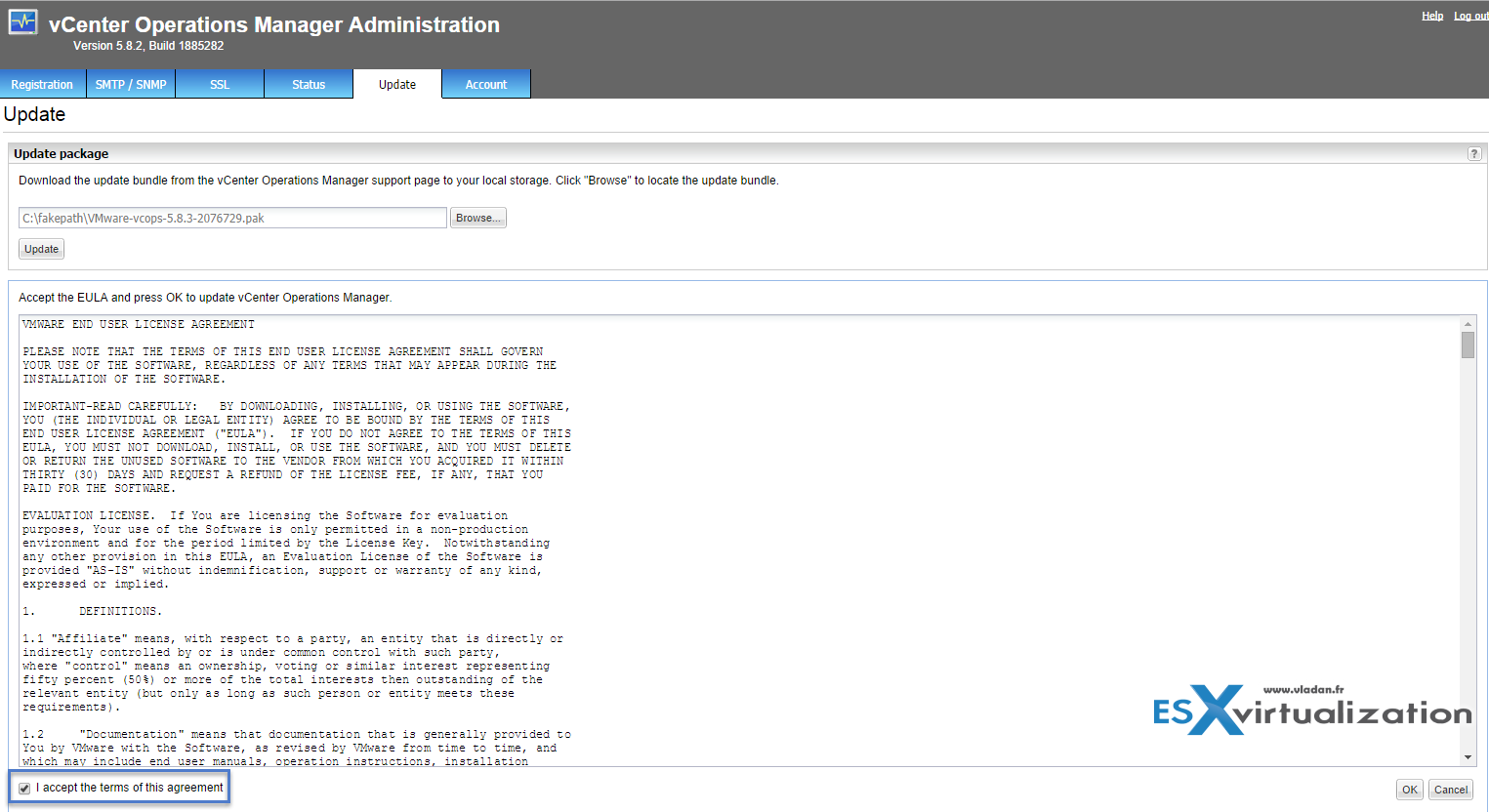
Task: Click the Log out link
Action: click(1471, 16)
